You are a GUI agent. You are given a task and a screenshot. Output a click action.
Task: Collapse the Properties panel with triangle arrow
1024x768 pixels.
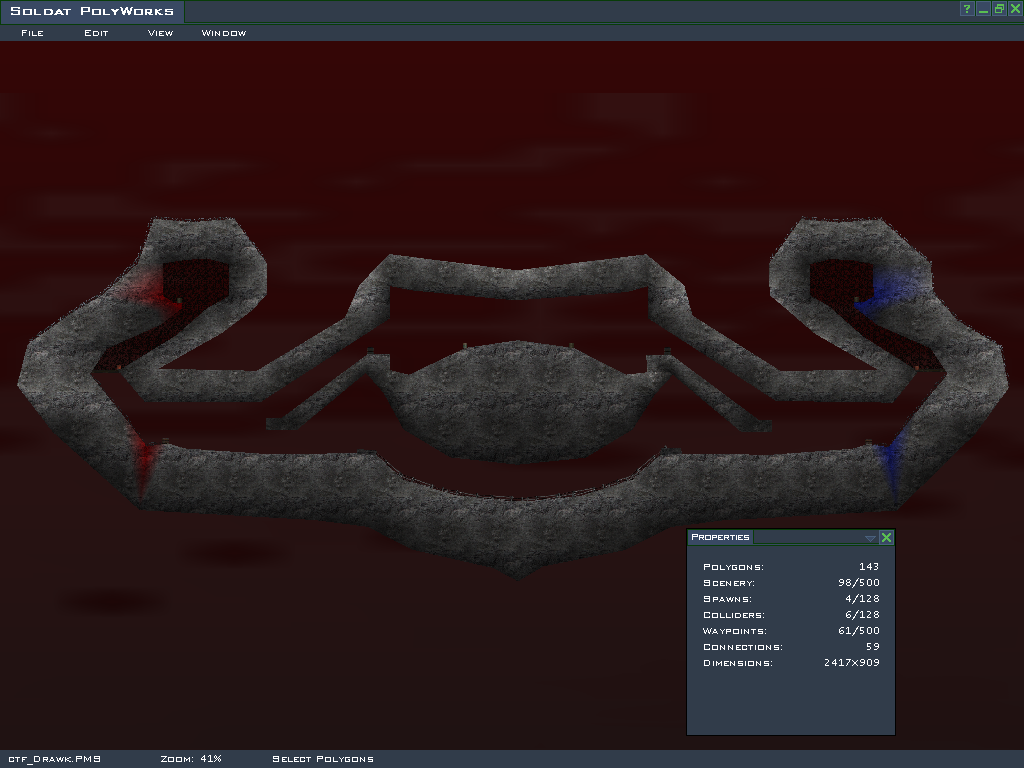(870, 538)
